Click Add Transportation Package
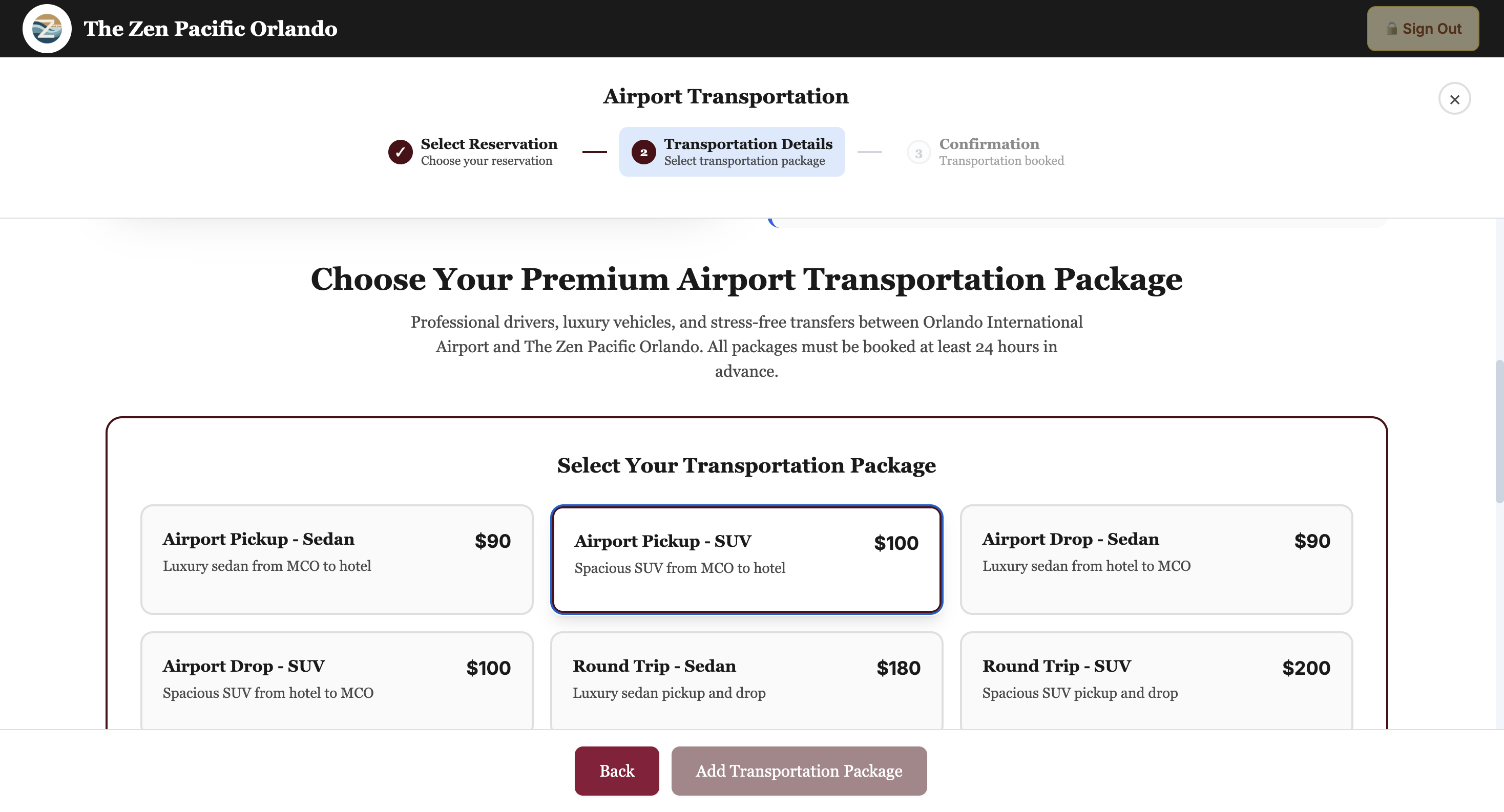 [798, 771]
